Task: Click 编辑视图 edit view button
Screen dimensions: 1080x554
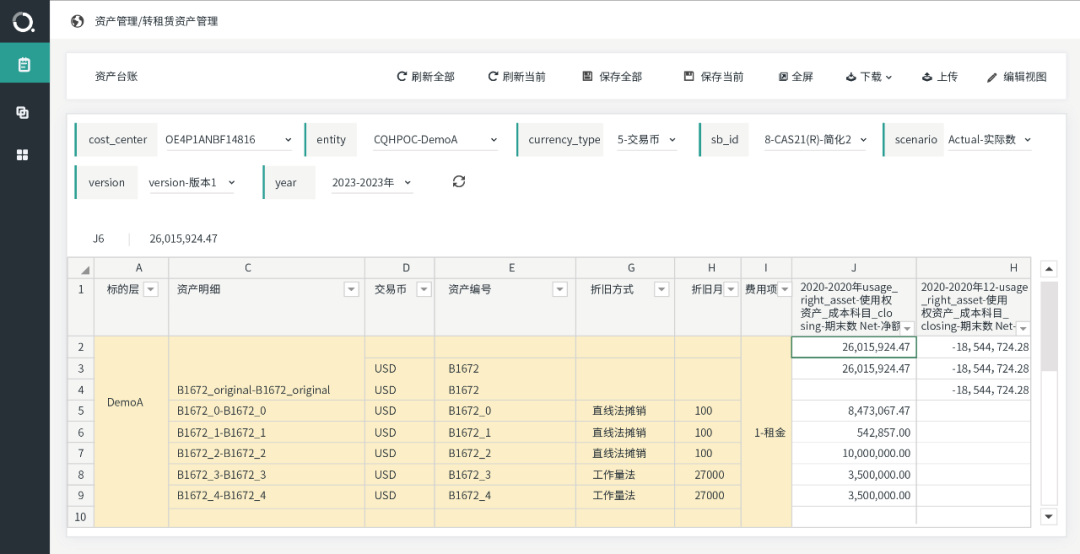Action: [1016, 77]
